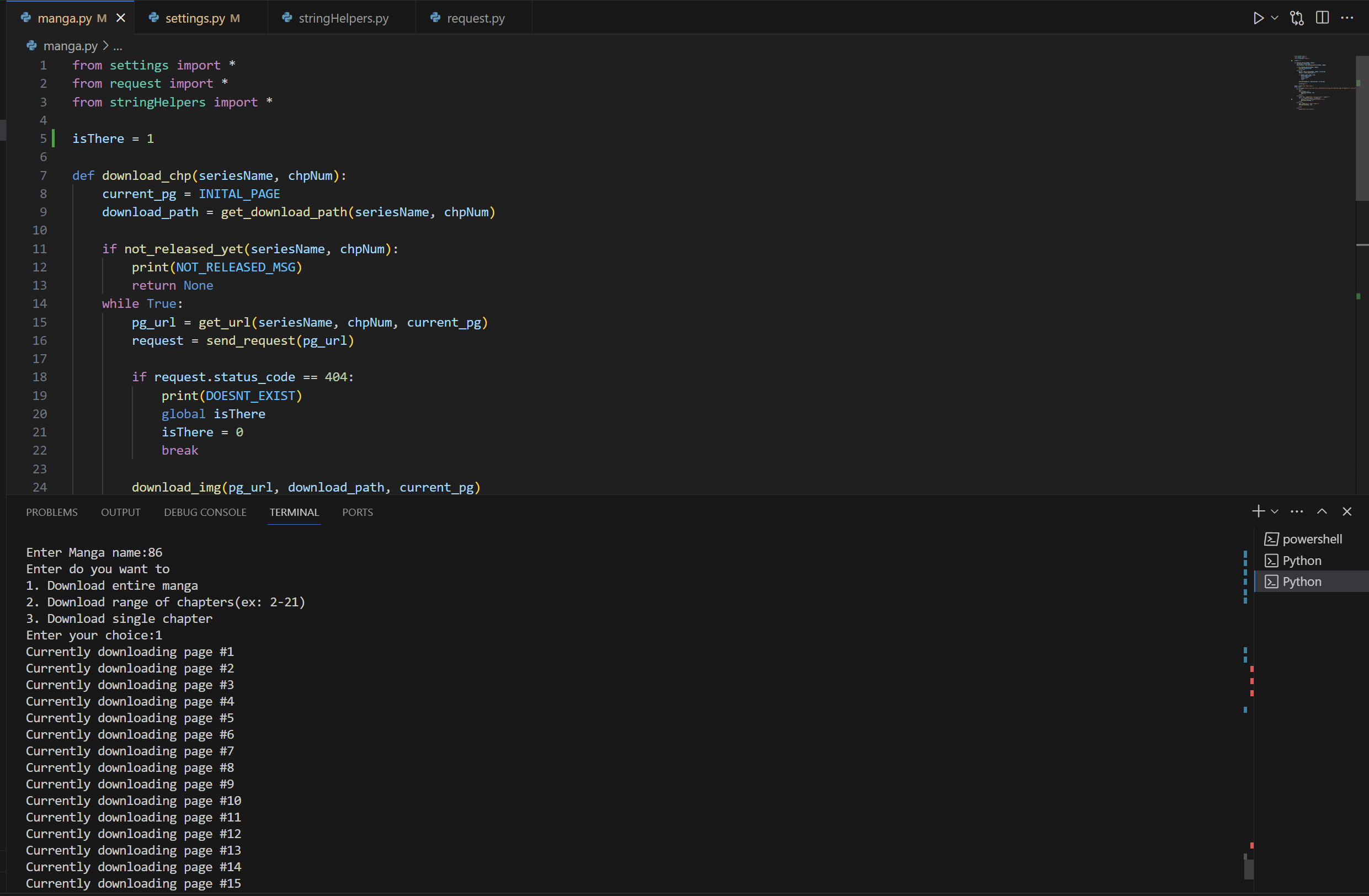The width and height of the screenshot is (1369, 896).
Task: Split the editor to the right
Action: [1323, 18]
